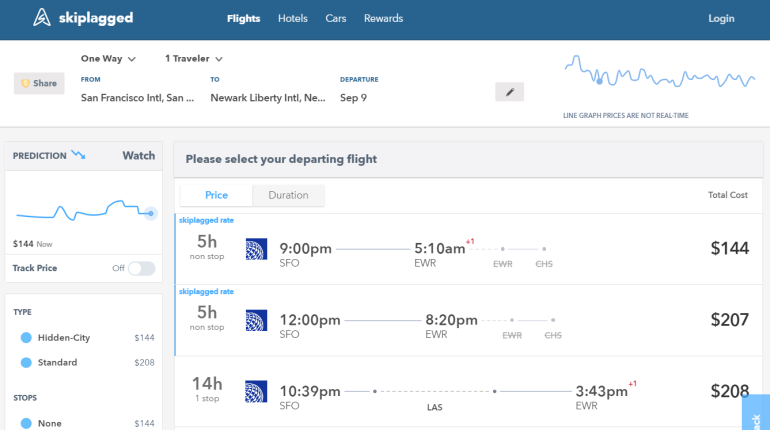The image size is (770, 430).
Task: Toggle the Standard type filter
Action: pos(26,362)
